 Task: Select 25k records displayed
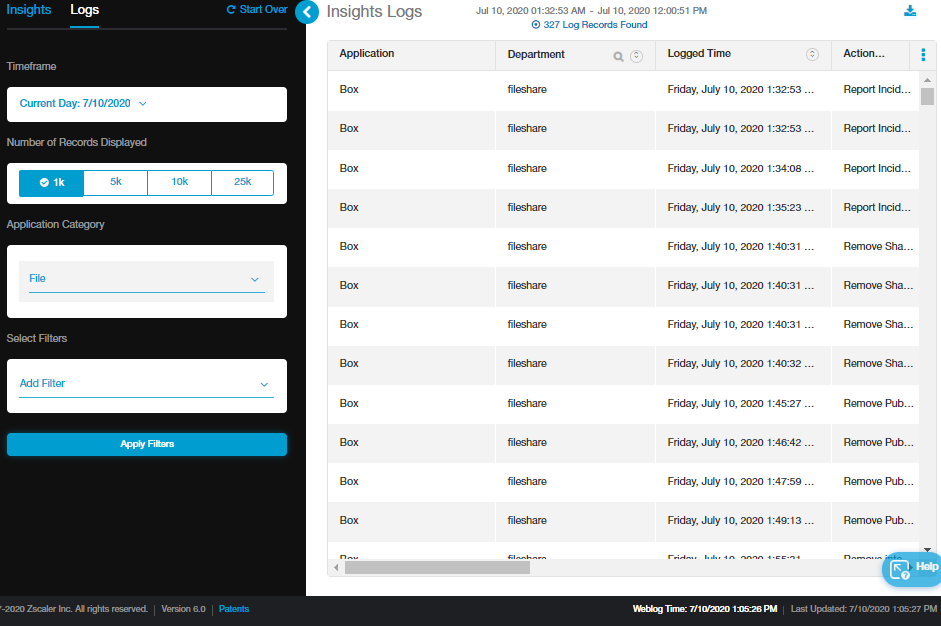coord(242,183)
